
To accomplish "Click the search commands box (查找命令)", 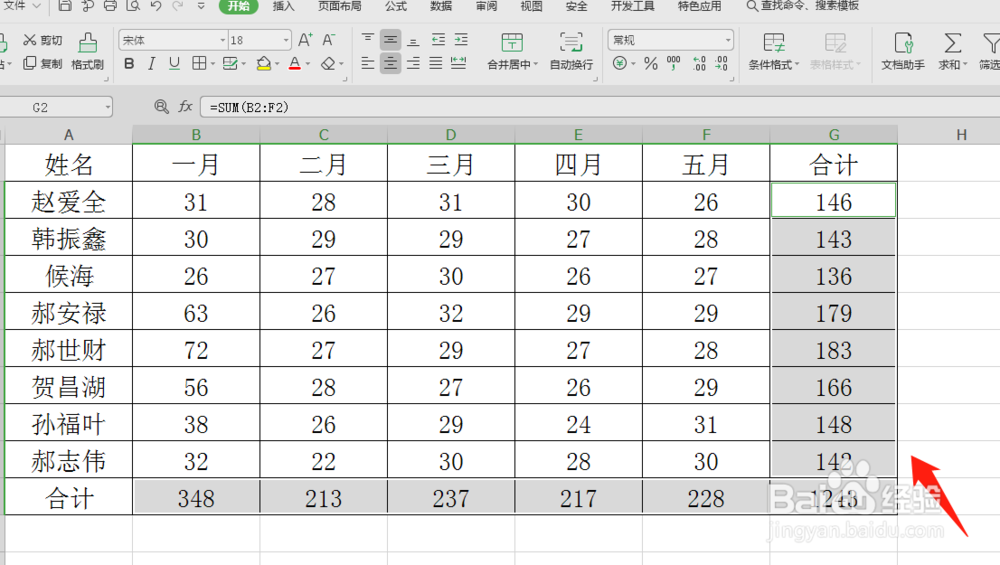I will click(x=802, y=6).
